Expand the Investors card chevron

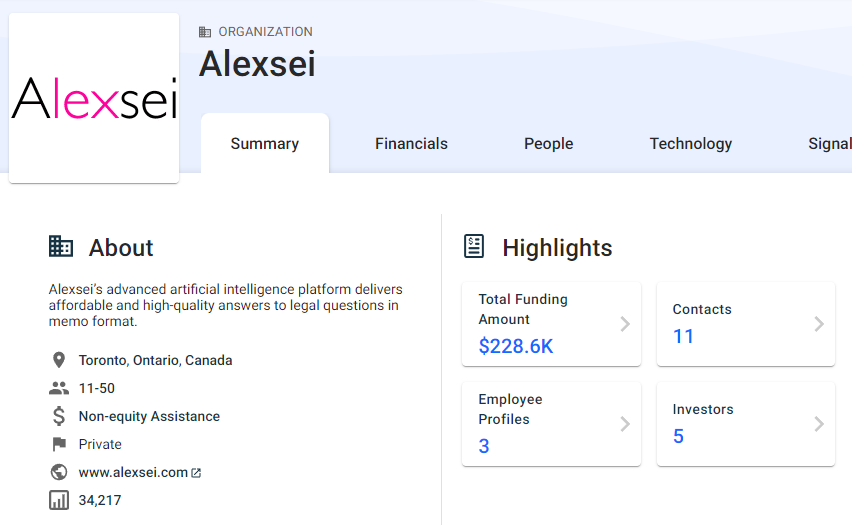[x=819, y=424]
